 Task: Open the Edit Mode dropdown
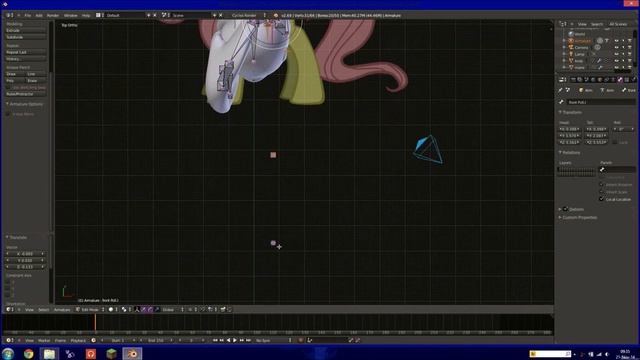pos(90,309)
